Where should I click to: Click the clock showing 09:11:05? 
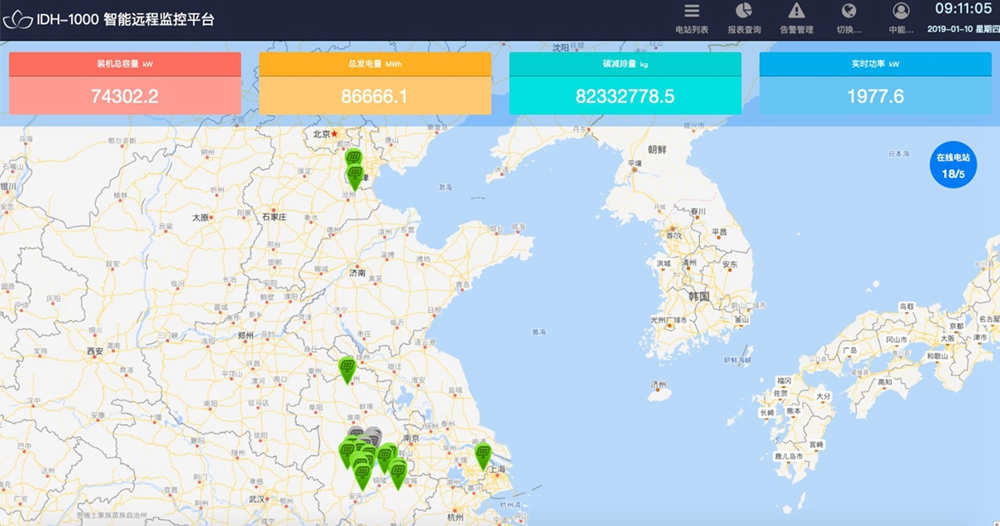click(x=962, y=10)
